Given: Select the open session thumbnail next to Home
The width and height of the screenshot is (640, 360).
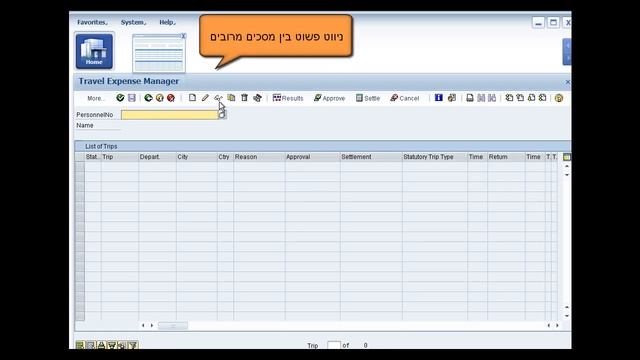Looking at the screenshot, I should coord(159,53).
